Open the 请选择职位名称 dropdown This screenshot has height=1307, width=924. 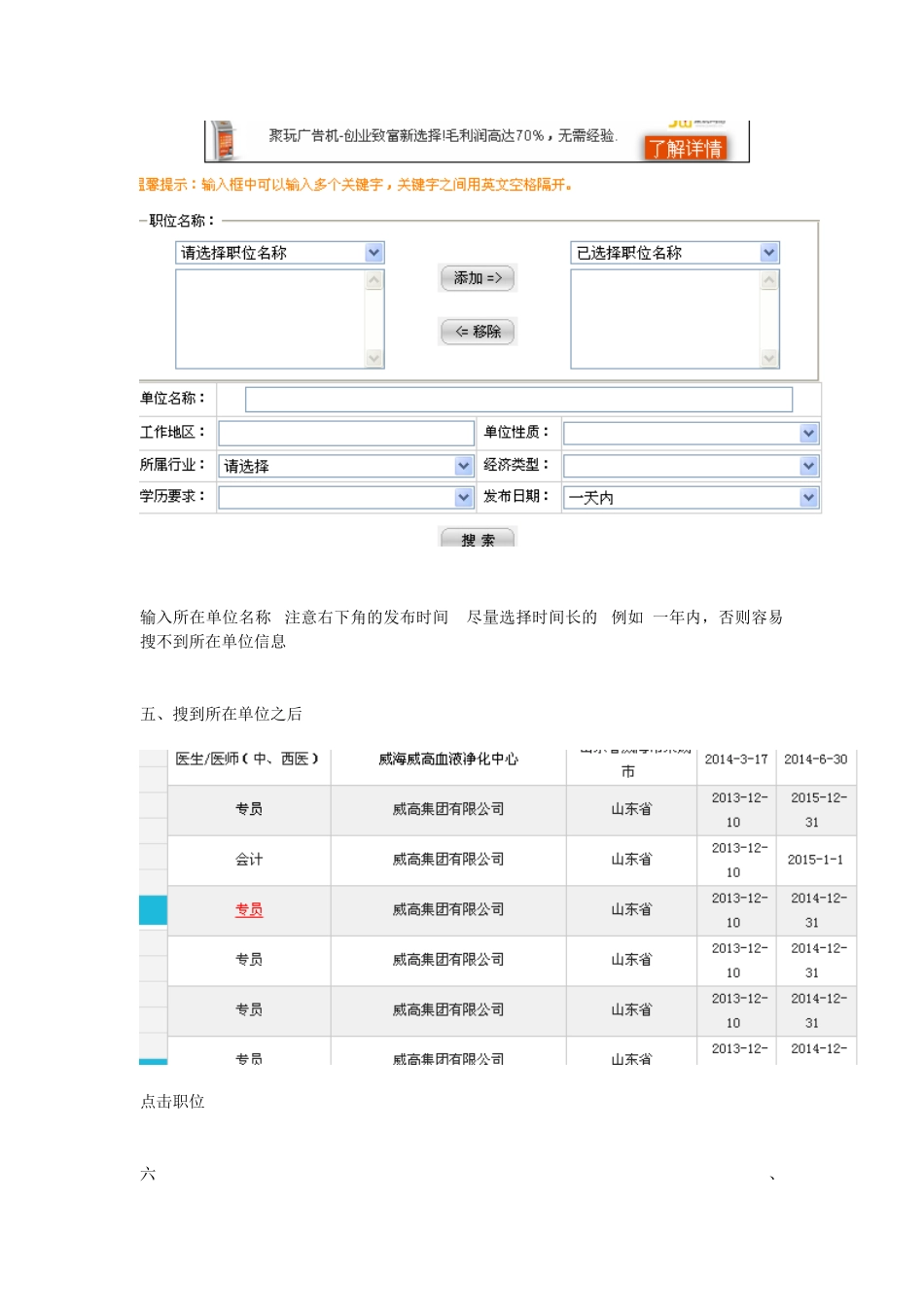point(280,253)
